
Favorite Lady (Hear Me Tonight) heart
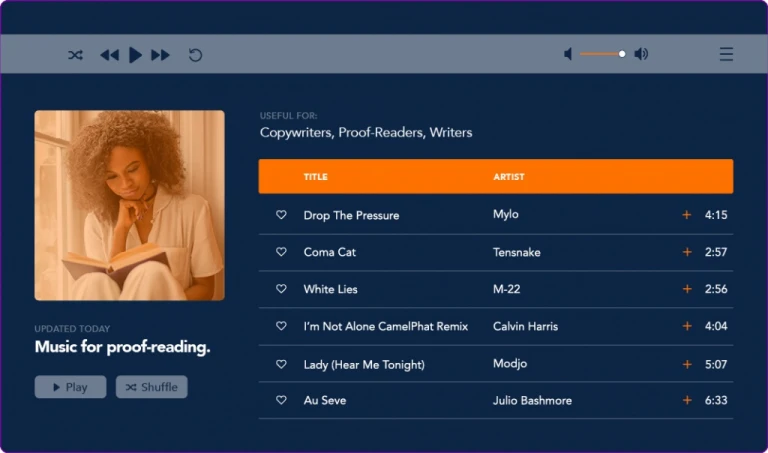pyautogui.click(x=281, y=364)
